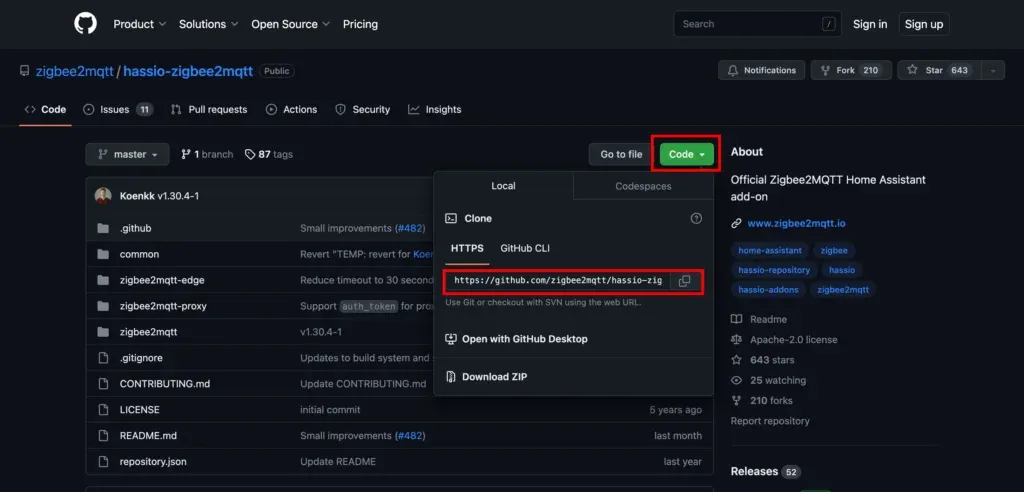Switch to the Codespaces tab

tap(643, 186)
